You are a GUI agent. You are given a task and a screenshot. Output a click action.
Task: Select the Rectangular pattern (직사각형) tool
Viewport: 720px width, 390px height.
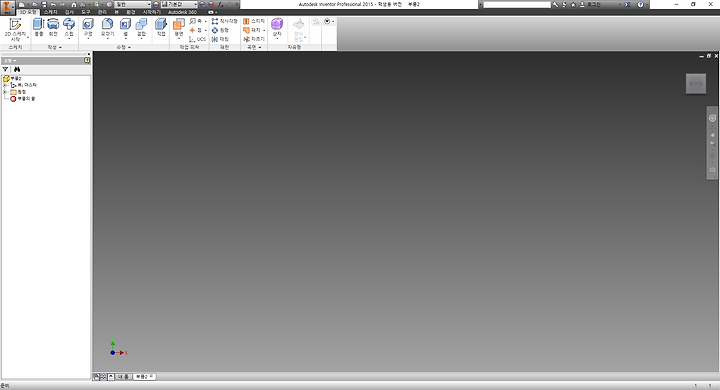(225, 21)
